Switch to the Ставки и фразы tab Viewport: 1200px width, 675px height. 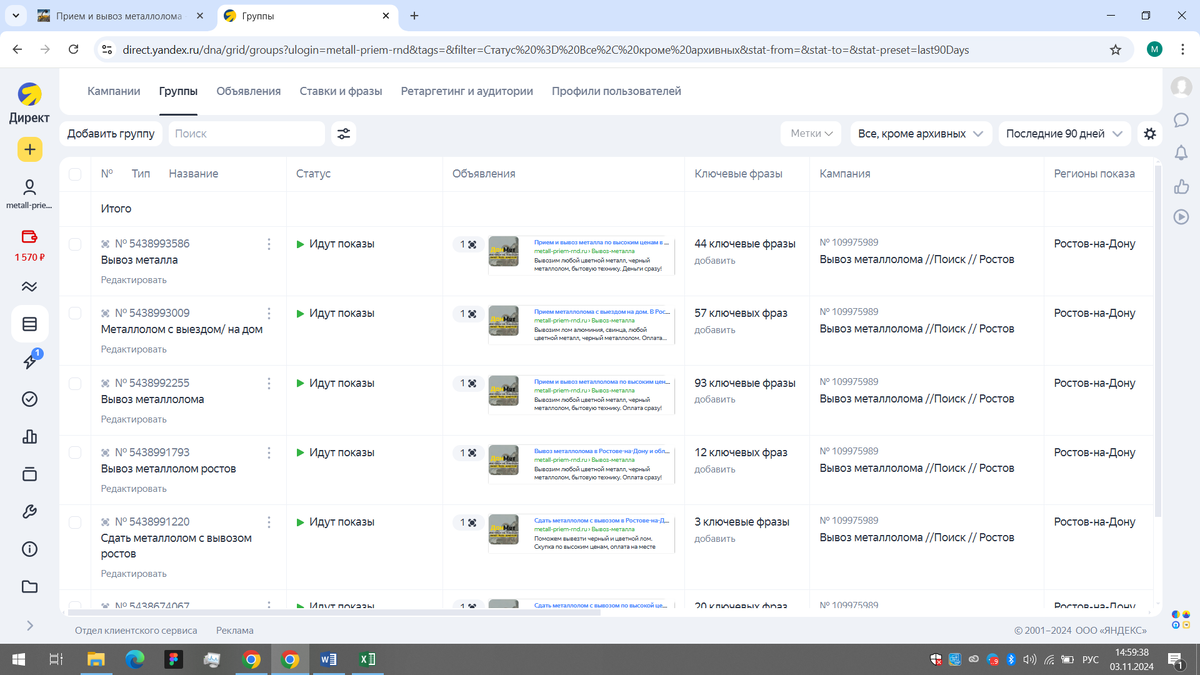tap(341, 91)
